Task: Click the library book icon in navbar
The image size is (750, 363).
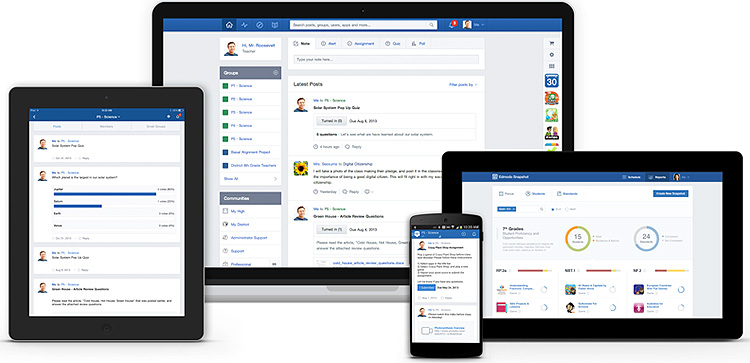Action: (275, 25)
